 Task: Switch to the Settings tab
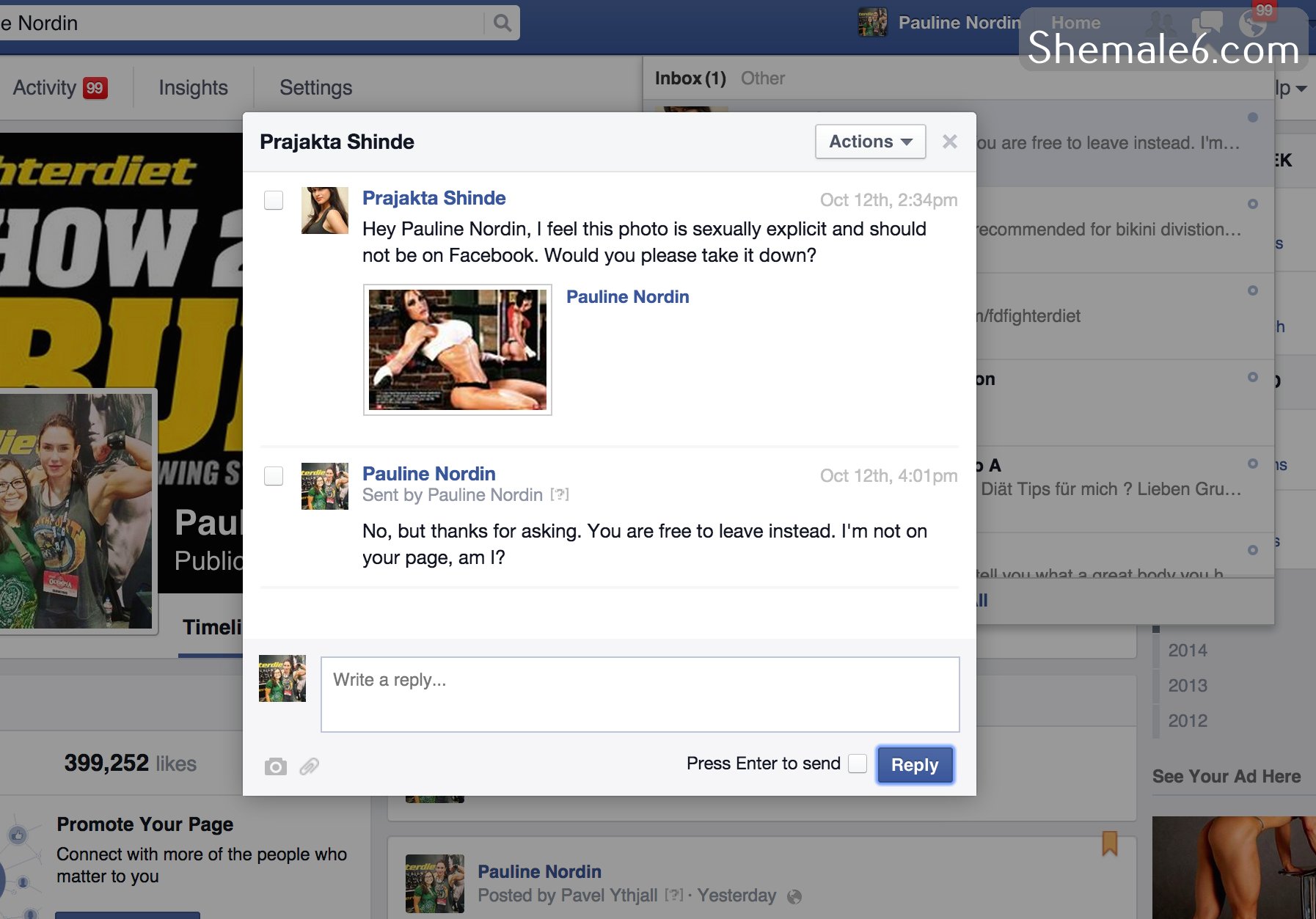pyautogui.click(x=316, y=87)
